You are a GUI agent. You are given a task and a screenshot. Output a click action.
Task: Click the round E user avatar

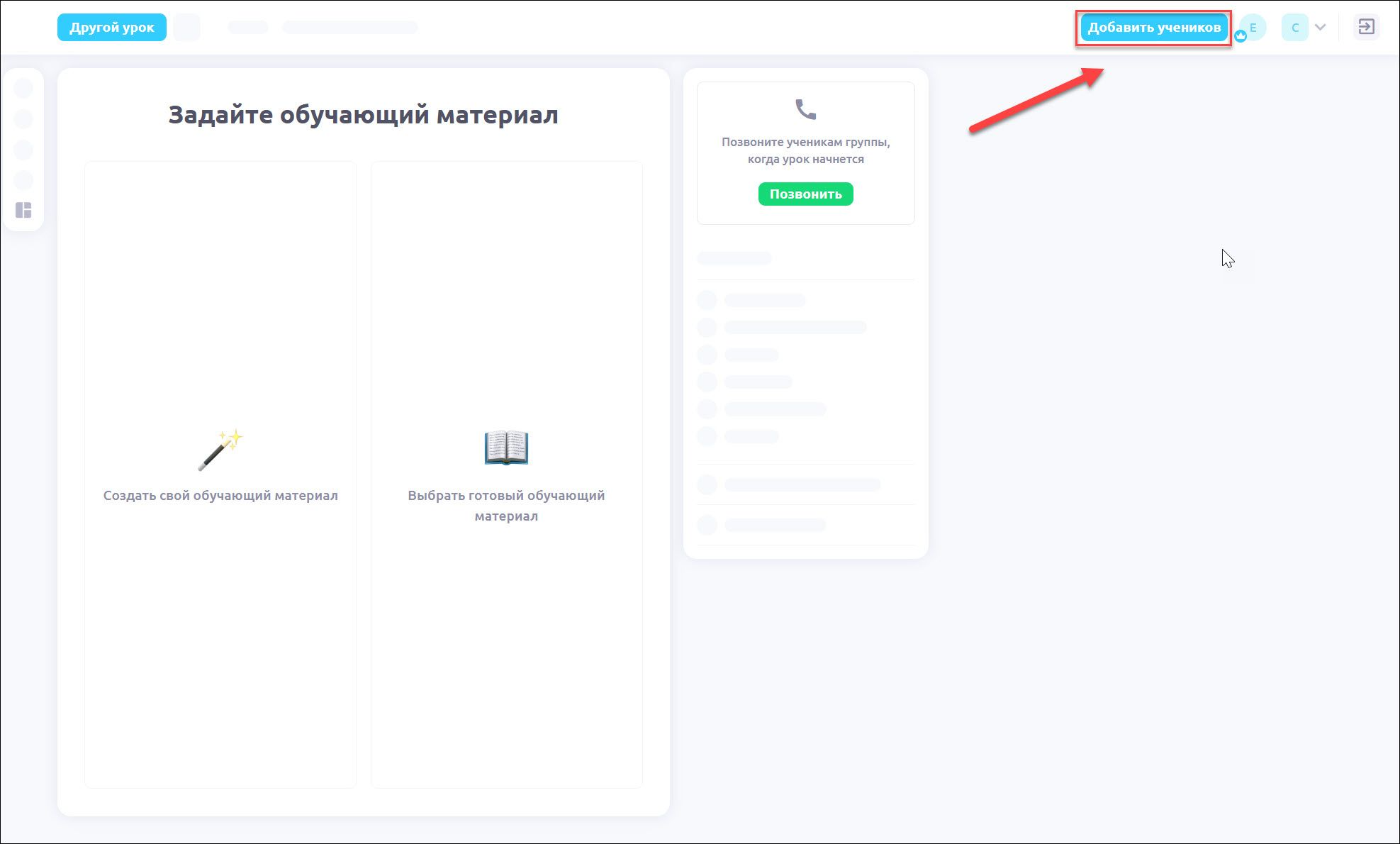pos(1254,27)
